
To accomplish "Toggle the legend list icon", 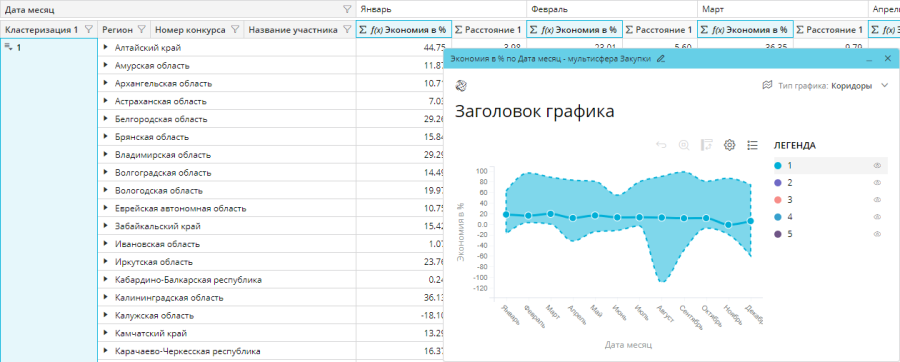I will (752, 145).
